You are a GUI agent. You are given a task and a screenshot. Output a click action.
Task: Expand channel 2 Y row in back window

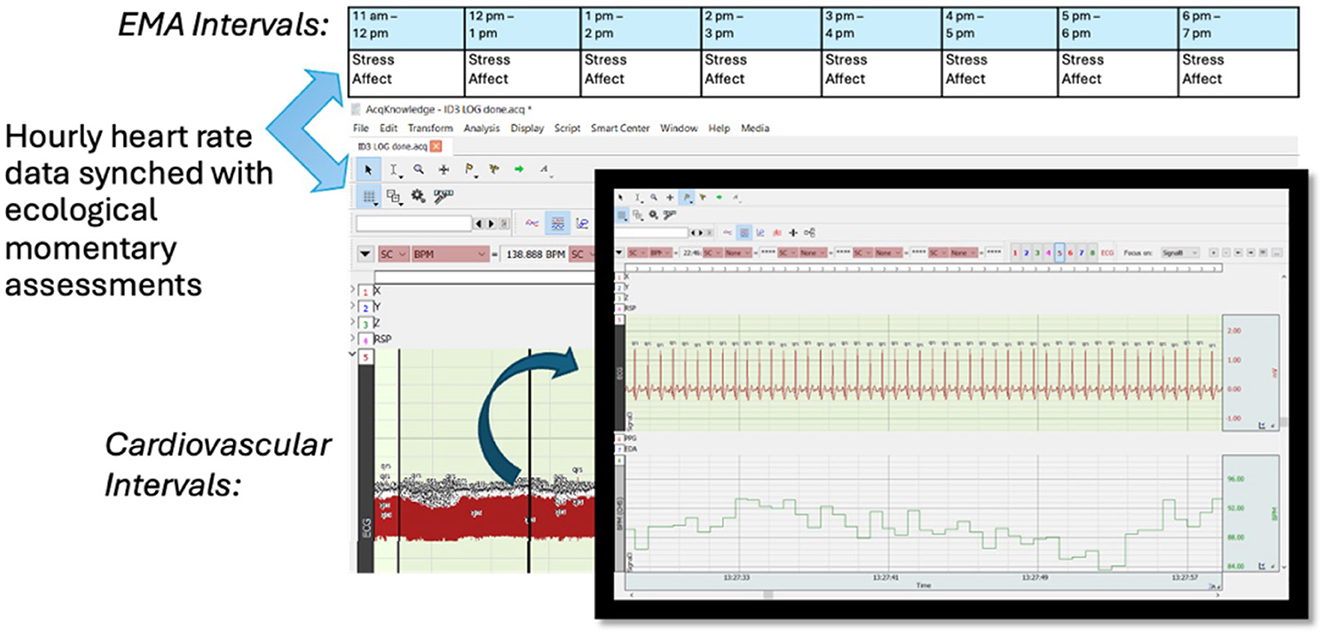352,306
